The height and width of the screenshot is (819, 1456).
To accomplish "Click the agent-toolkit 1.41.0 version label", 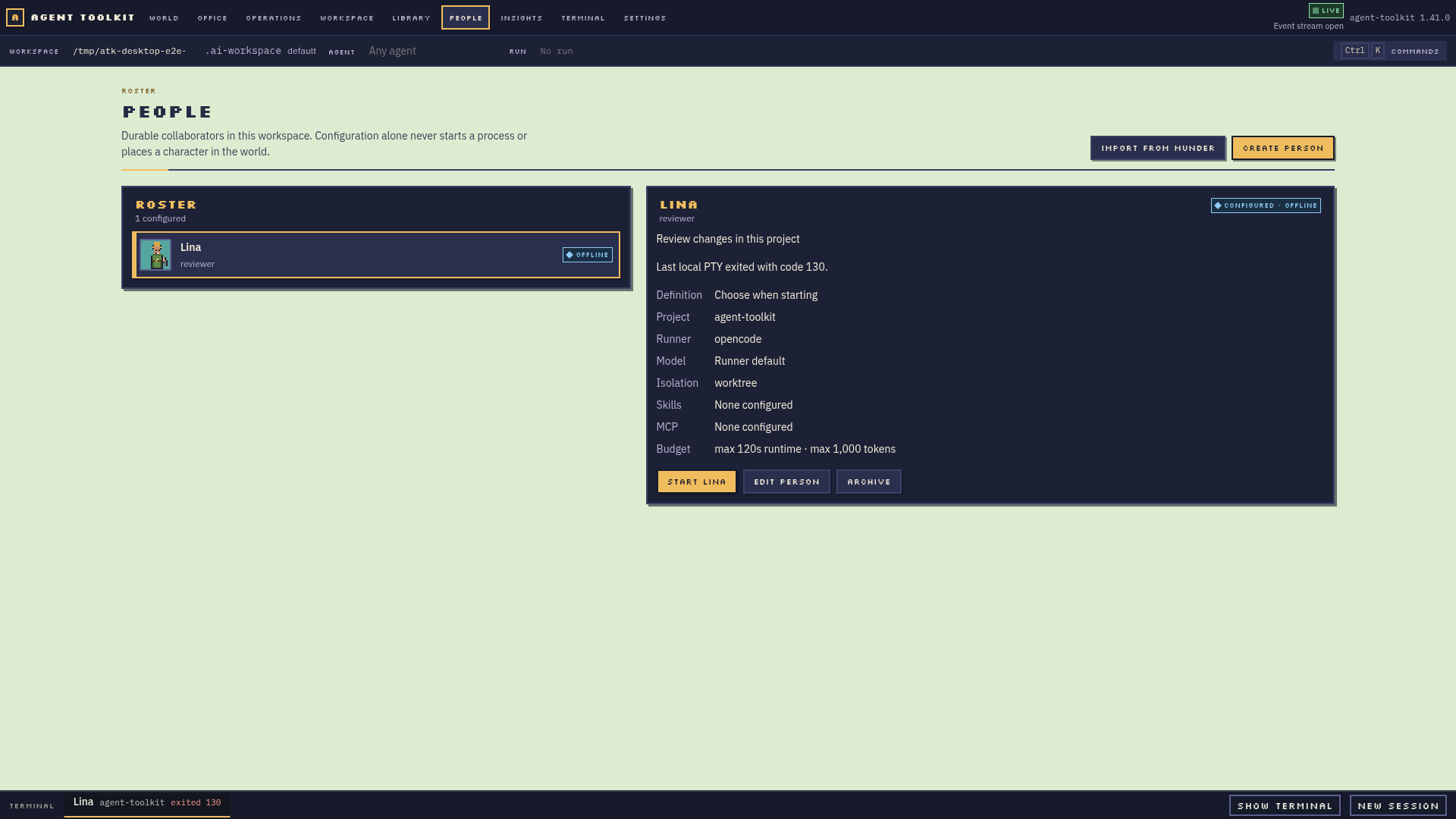I will 1400,17.
